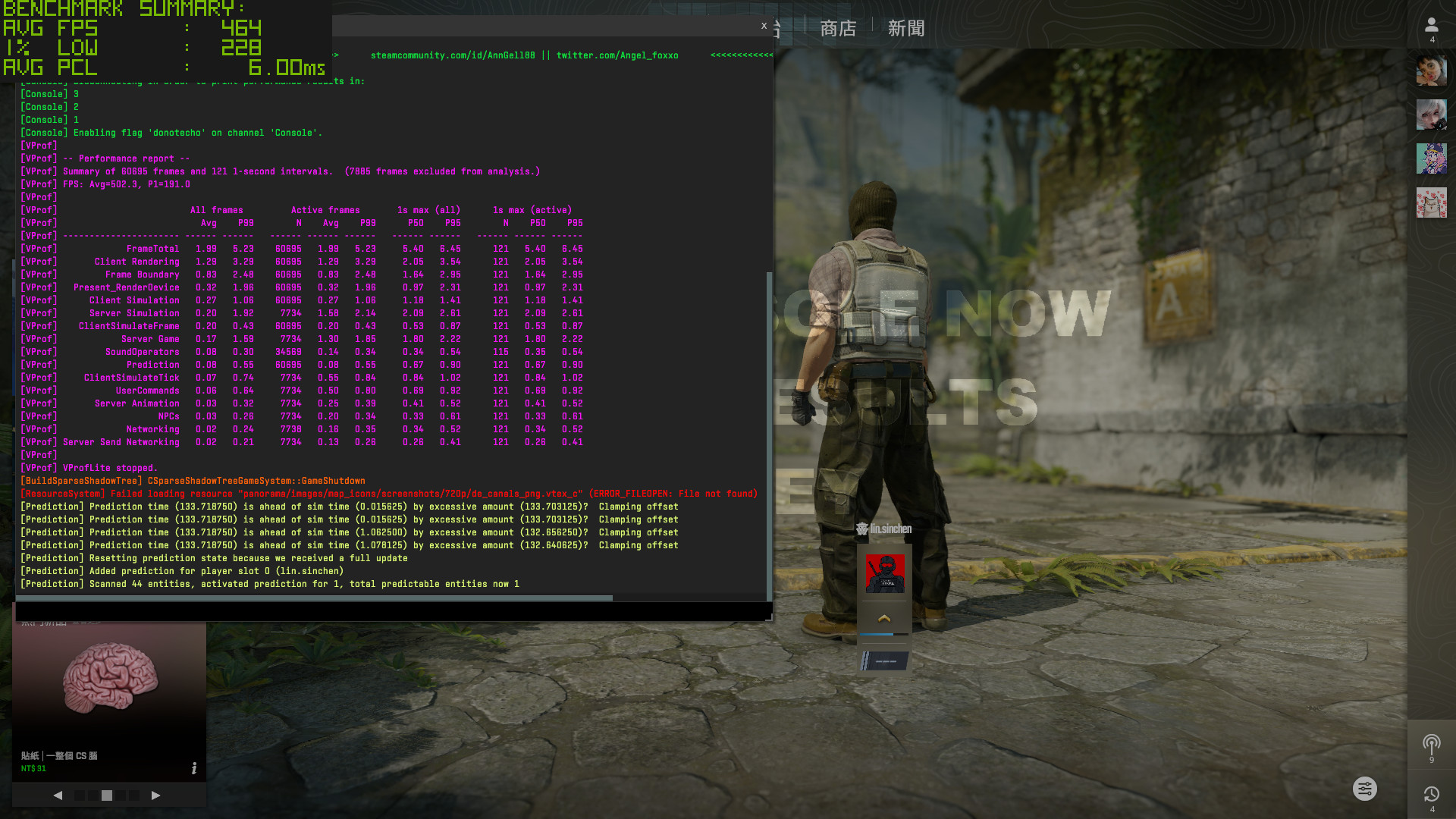The height and width of the screenshot is (819, 1456).
Task: Select the fourth store carousel page dot
Action: [121, 795]
